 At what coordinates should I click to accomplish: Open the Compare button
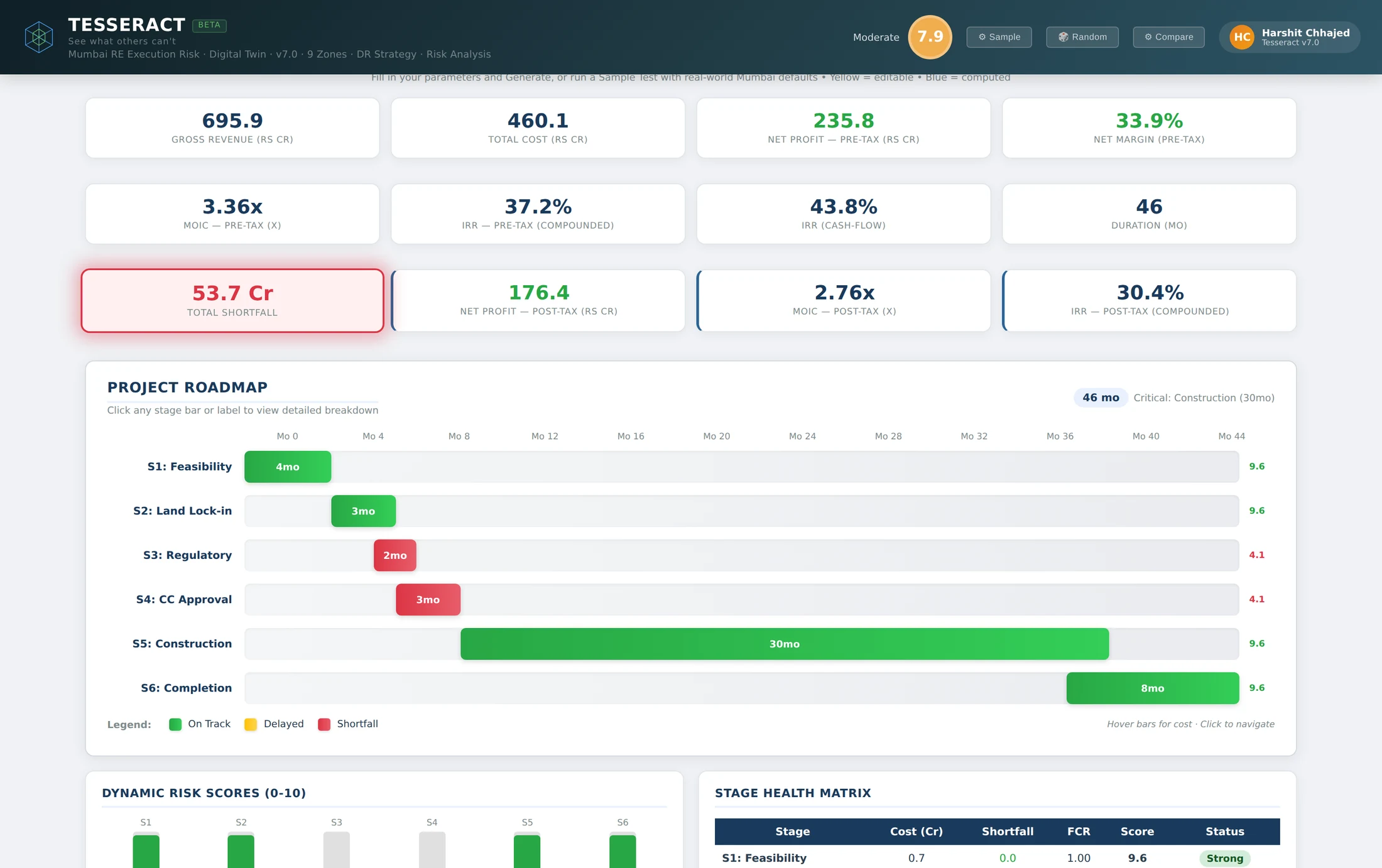point(1168,37)
